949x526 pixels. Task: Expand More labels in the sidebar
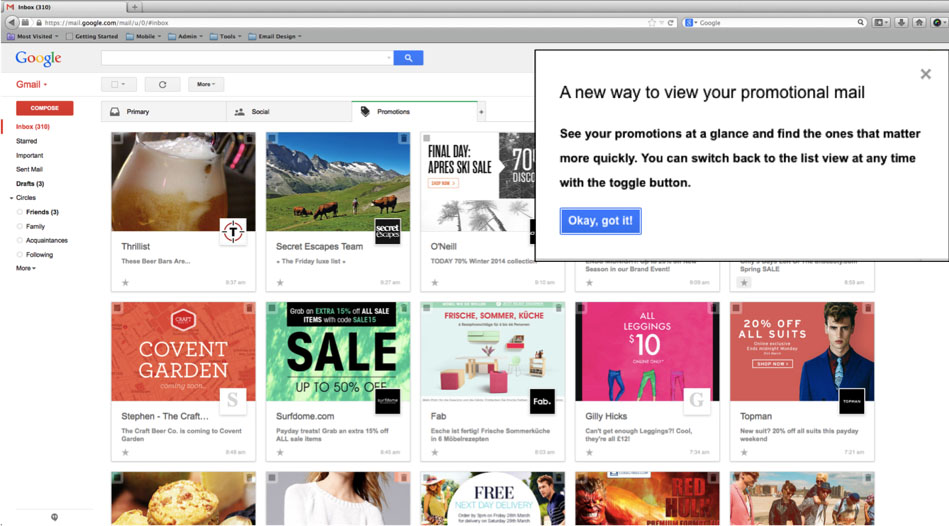(x=25, y=268)
